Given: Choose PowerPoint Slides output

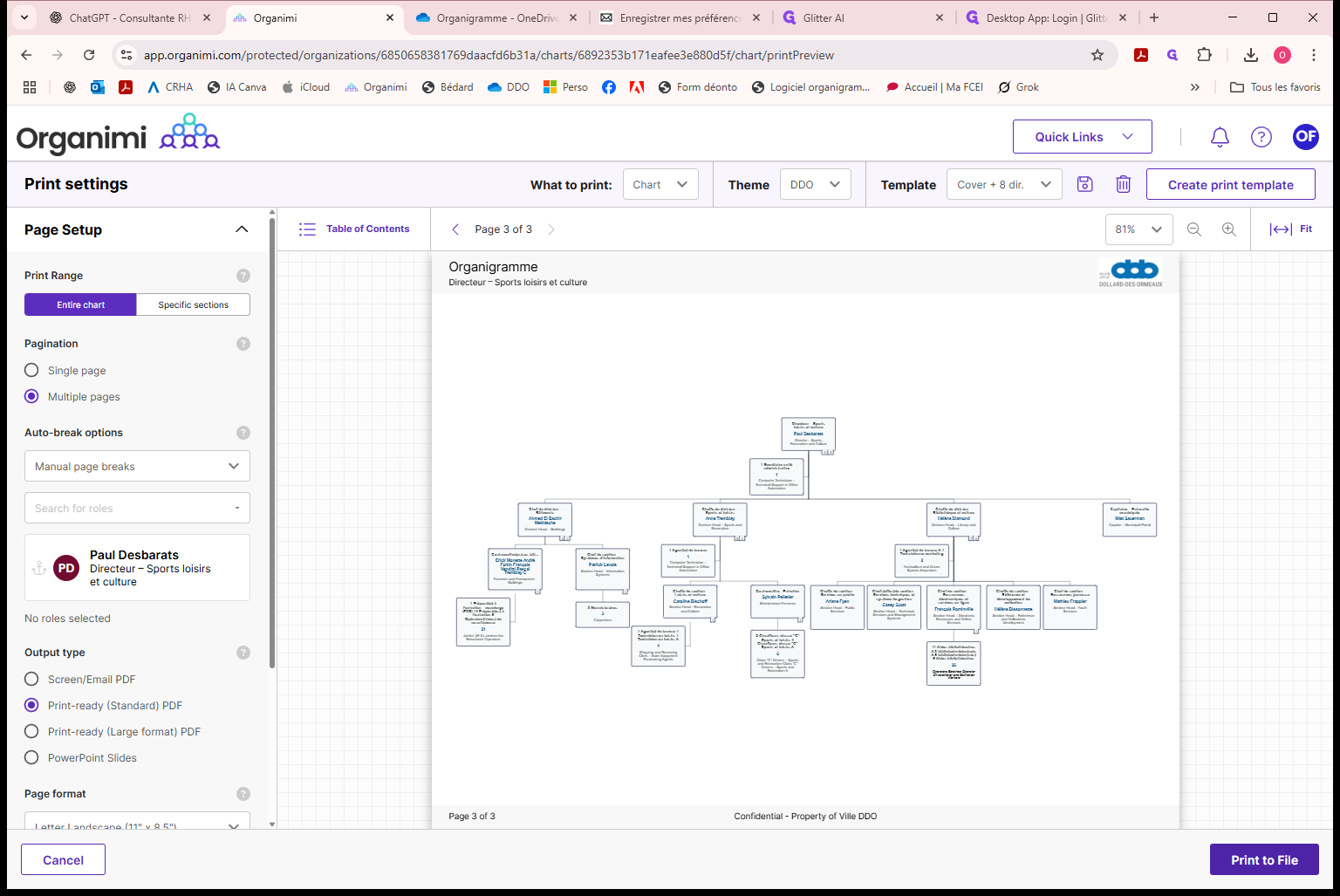Looking at the screenshot, I should 31,757.
